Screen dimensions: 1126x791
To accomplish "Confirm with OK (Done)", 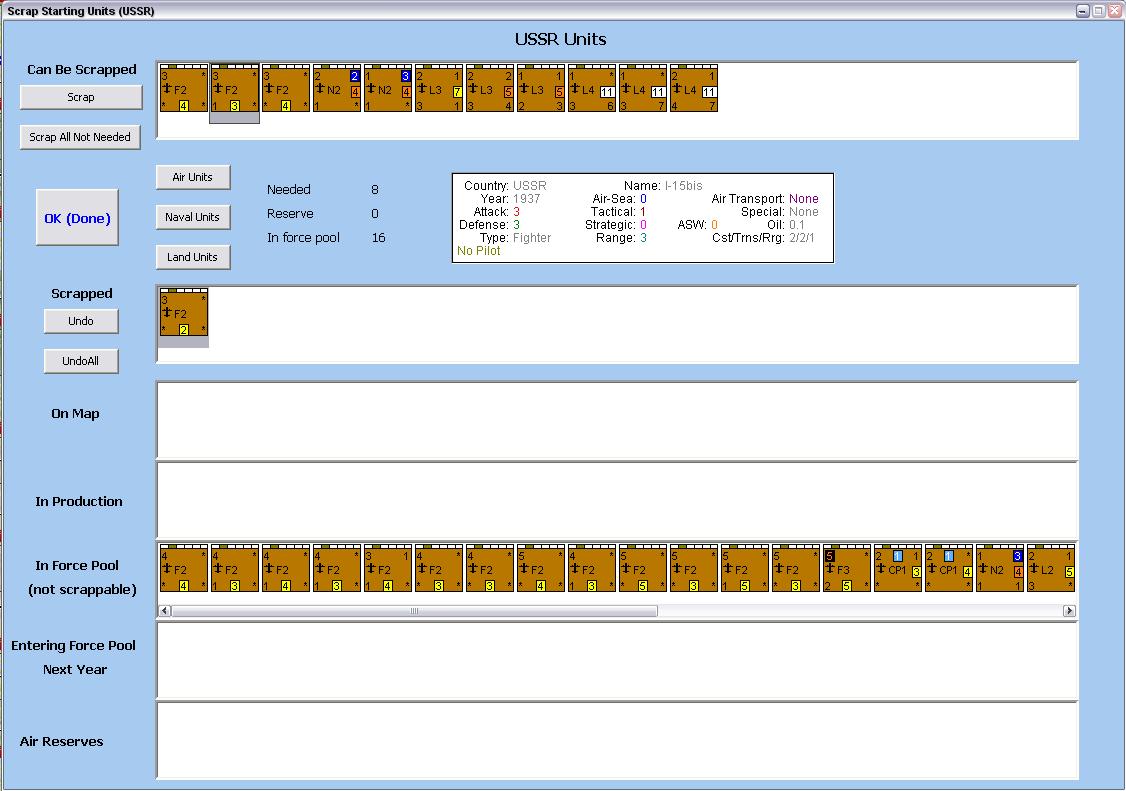I will (77, 218).
